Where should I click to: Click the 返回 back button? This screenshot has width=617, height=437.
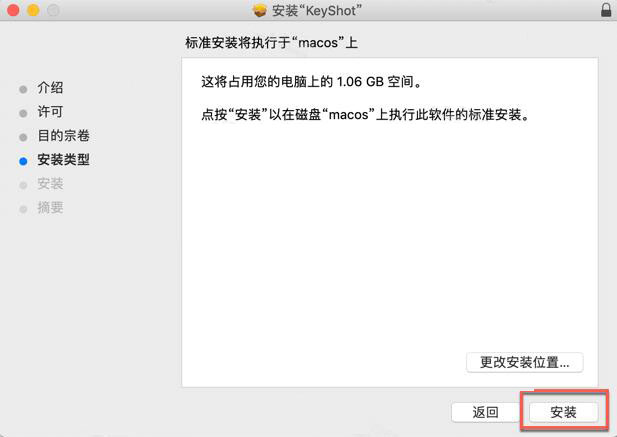(485, 412)
